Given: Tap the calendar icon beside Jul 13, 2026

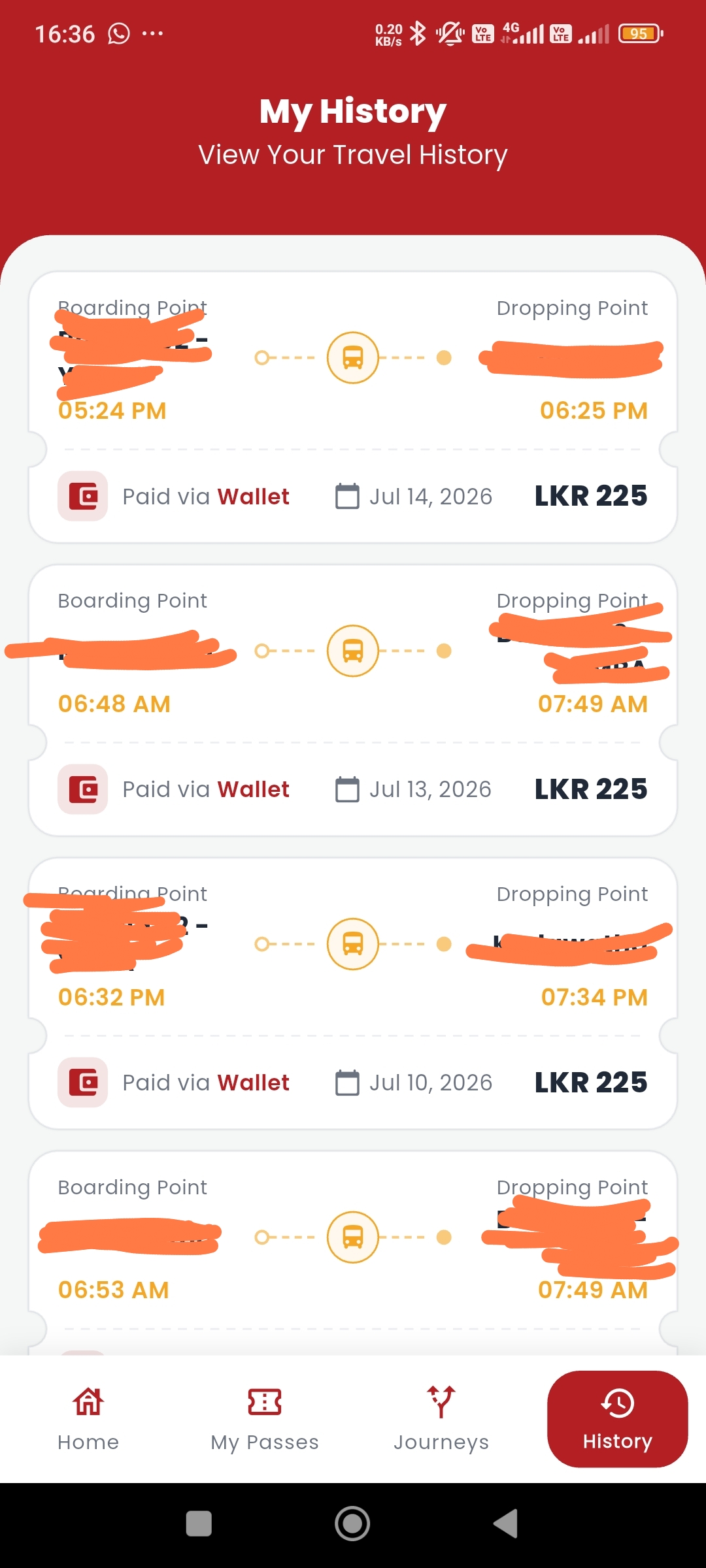Looking at the screenshot, I should click(x=347, y=789).
